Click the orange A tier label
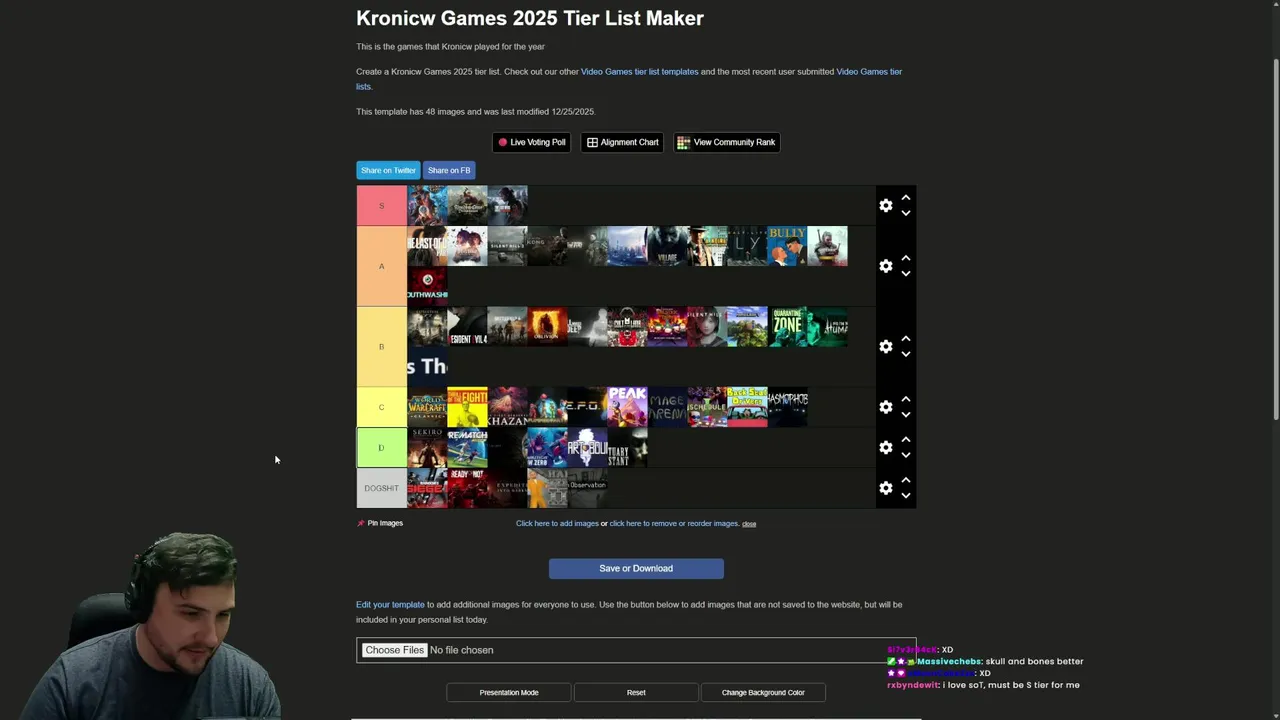The image size is (1280, 720). 381,266
